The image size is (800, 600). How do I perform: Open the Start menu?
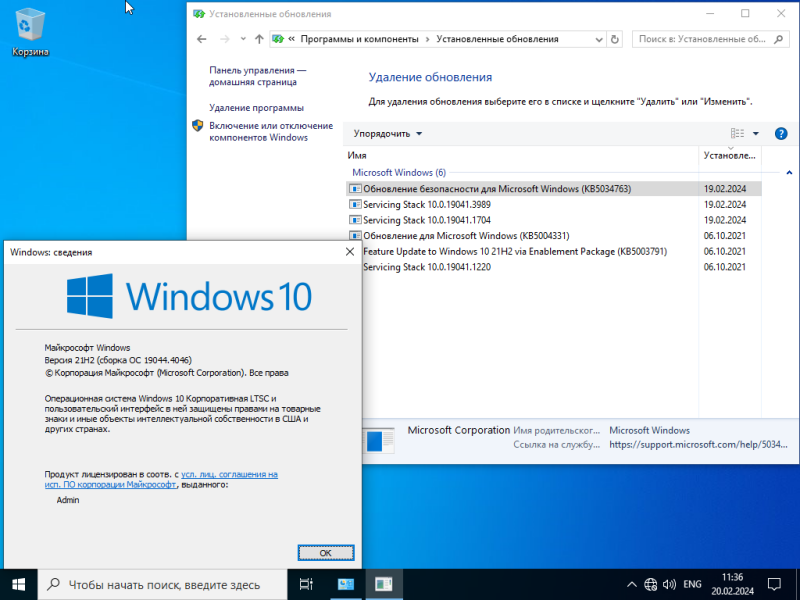point(19,585)
